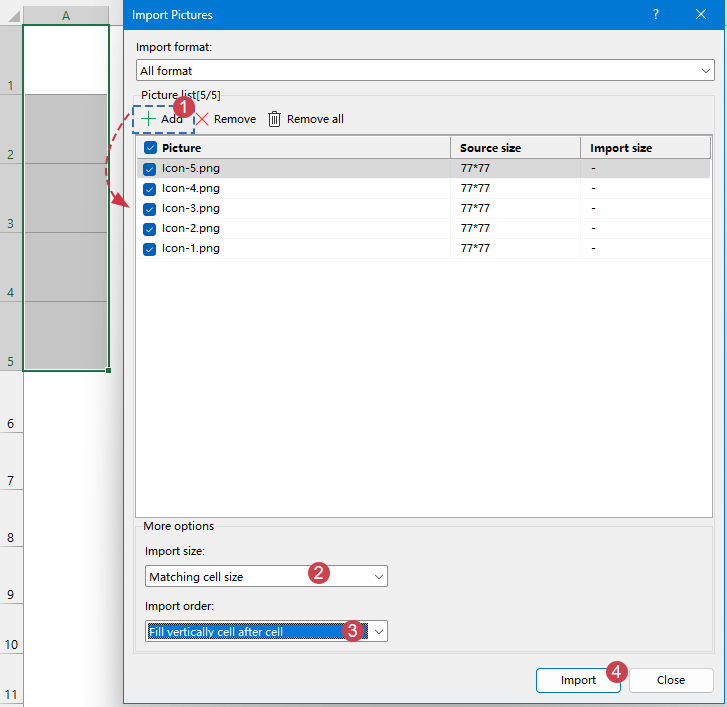This screenshot has height=707, width=727.
Task: Click the green plus Add icon
Action: [149, 119]
